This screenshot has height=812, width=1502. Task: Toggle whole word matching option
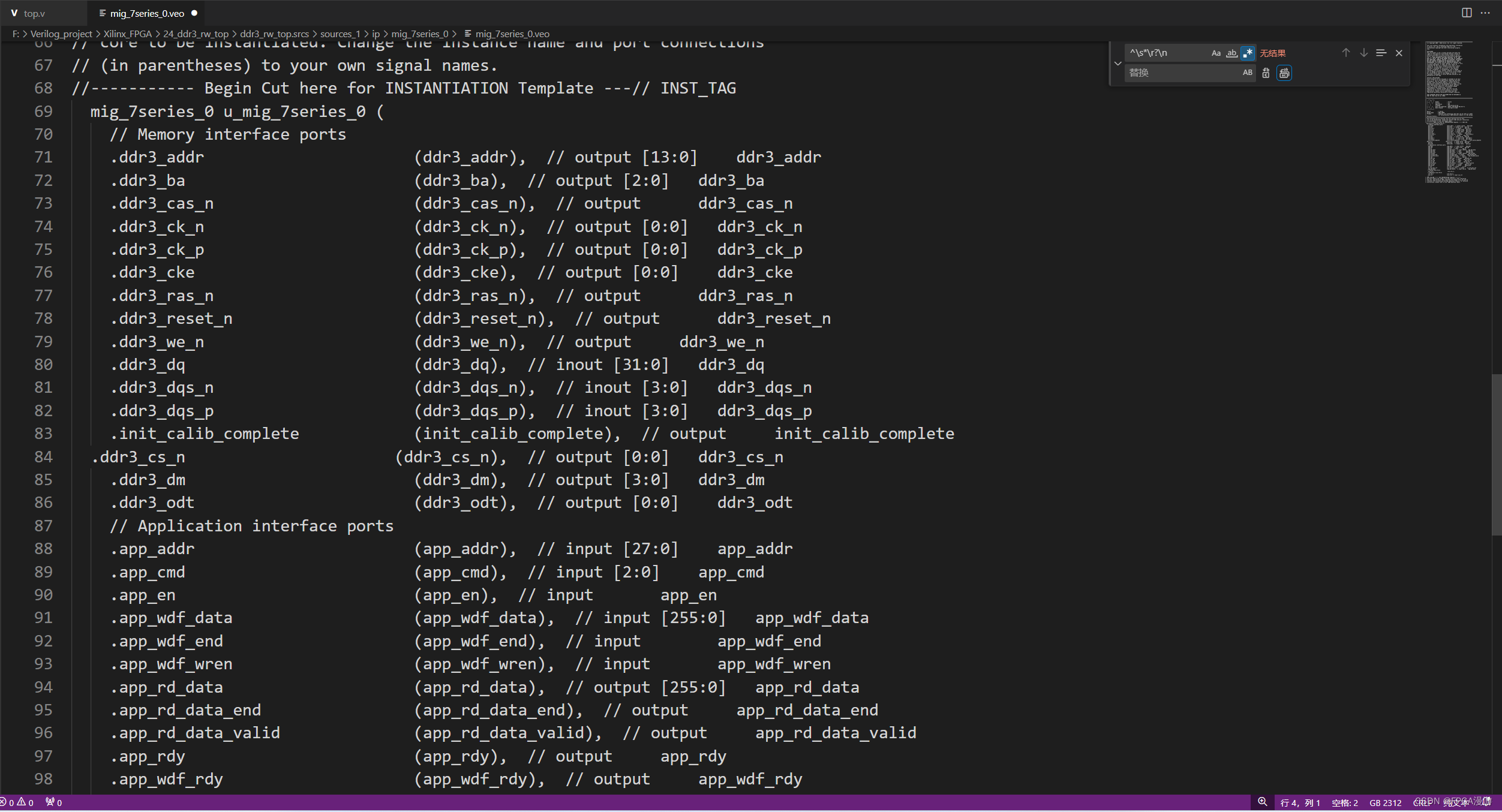pos(1231,53)
